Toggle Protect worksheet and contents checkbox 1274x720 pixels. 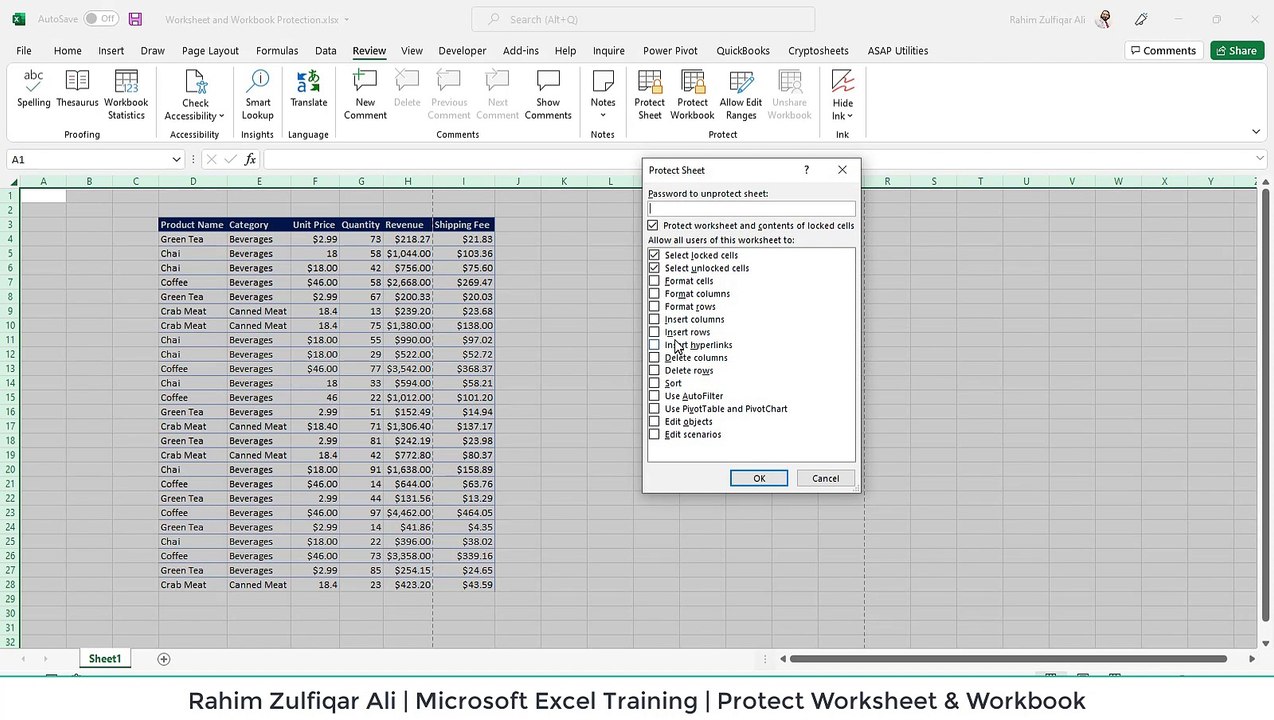[x=653, y=226]
